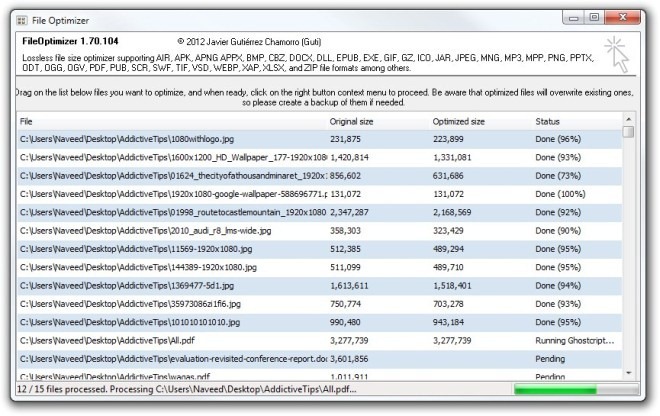Click original size value 231,875

[345, 139]
